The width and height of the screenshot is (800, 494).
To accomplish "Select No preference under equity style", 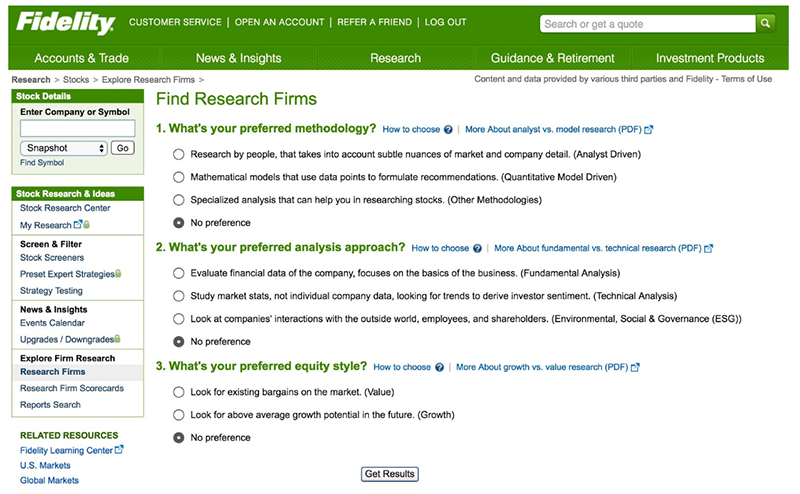I will (179, 438).
